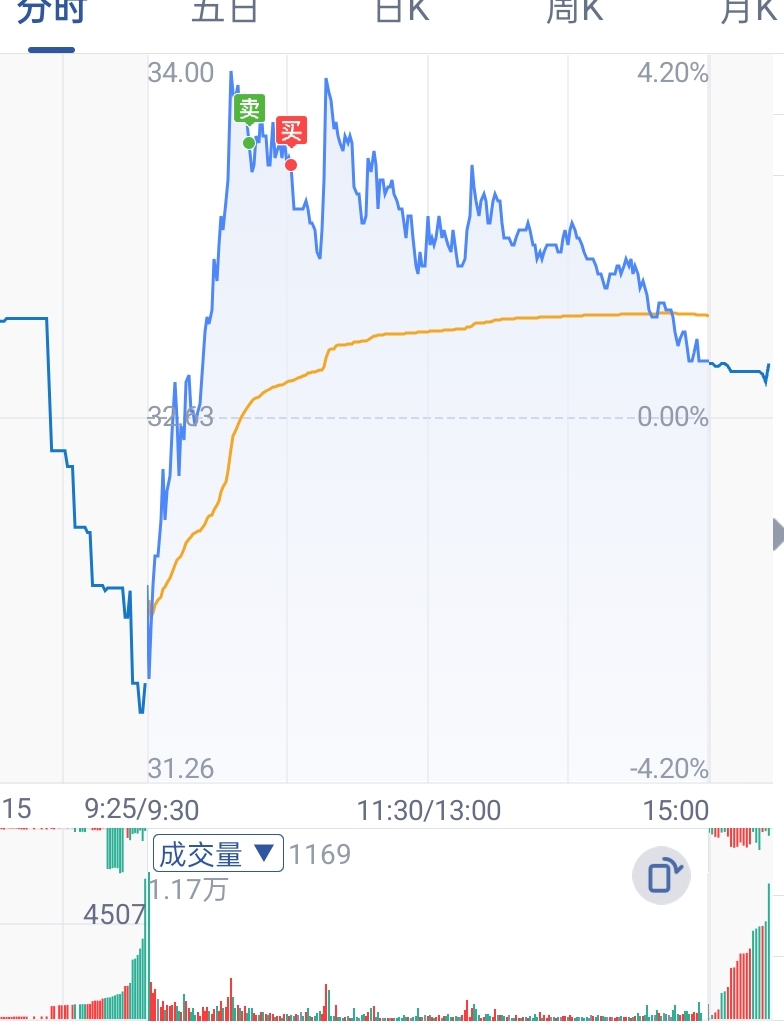Select the 日K tab
This screenshot has width=784, height=1033.
pyautogui.click(x=402, y=11)
